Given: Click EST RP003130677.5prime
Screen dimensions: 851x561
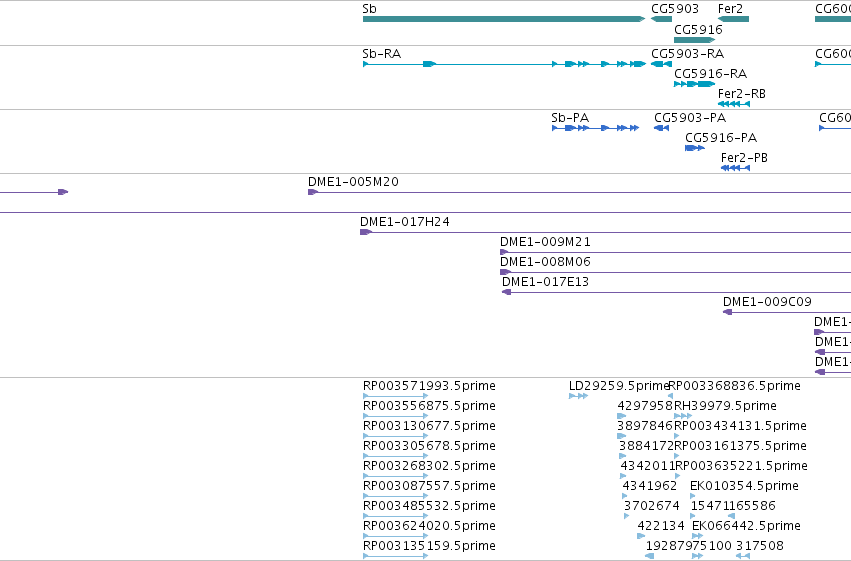Looking at the screenshot, I should point(429,426).
